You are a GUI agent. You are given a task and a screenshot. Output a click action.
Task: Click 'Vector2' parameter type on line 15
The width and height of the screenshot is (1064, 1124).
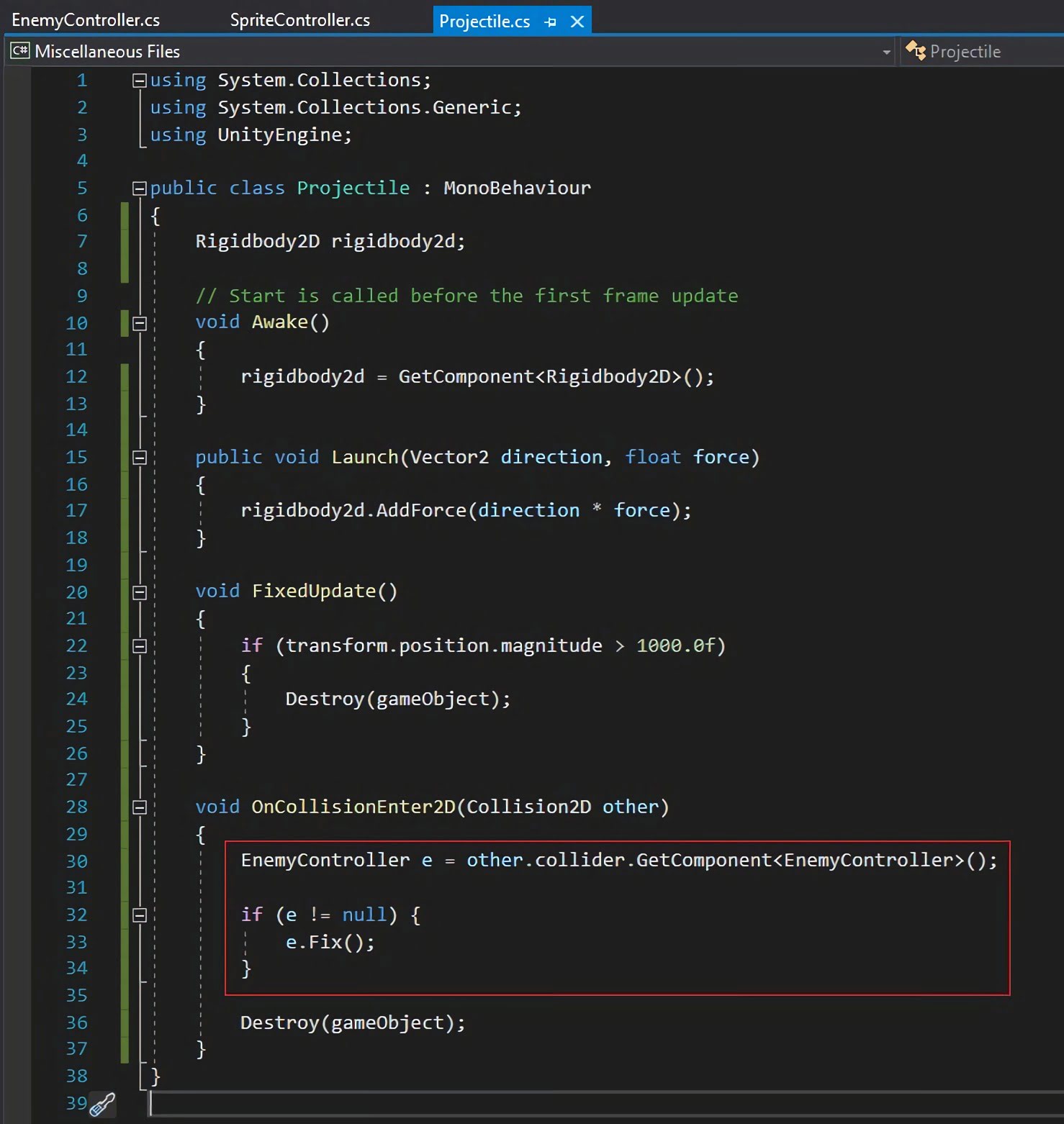449,457
